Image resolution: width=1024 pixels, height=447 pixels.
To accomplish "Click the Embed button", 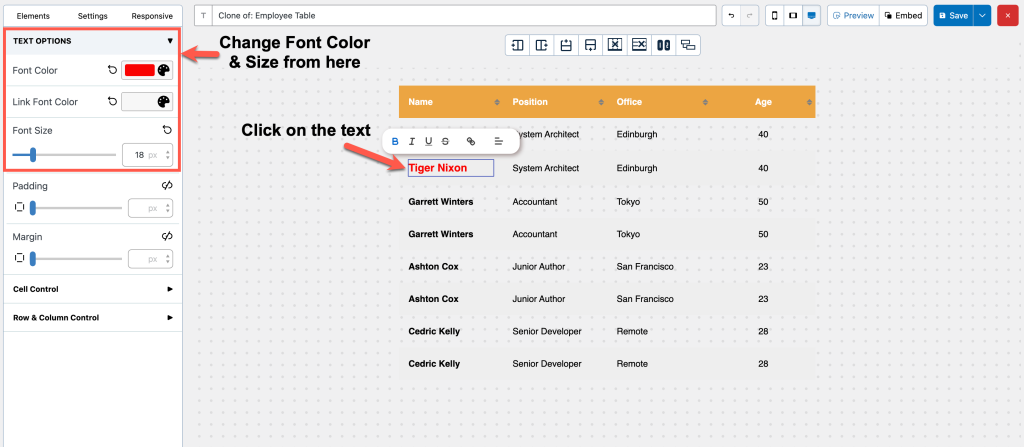I will pyautogui.click(x=902, y=16).
